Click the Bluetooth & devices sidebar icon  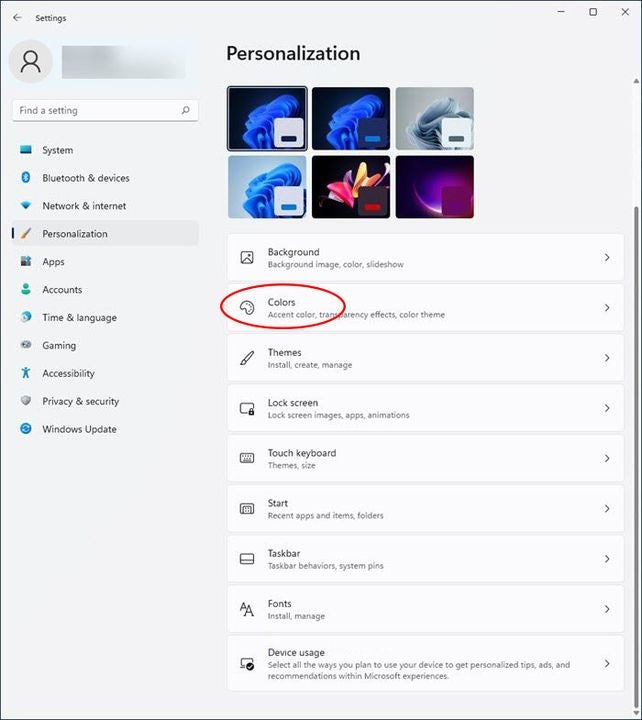[26, 177]
